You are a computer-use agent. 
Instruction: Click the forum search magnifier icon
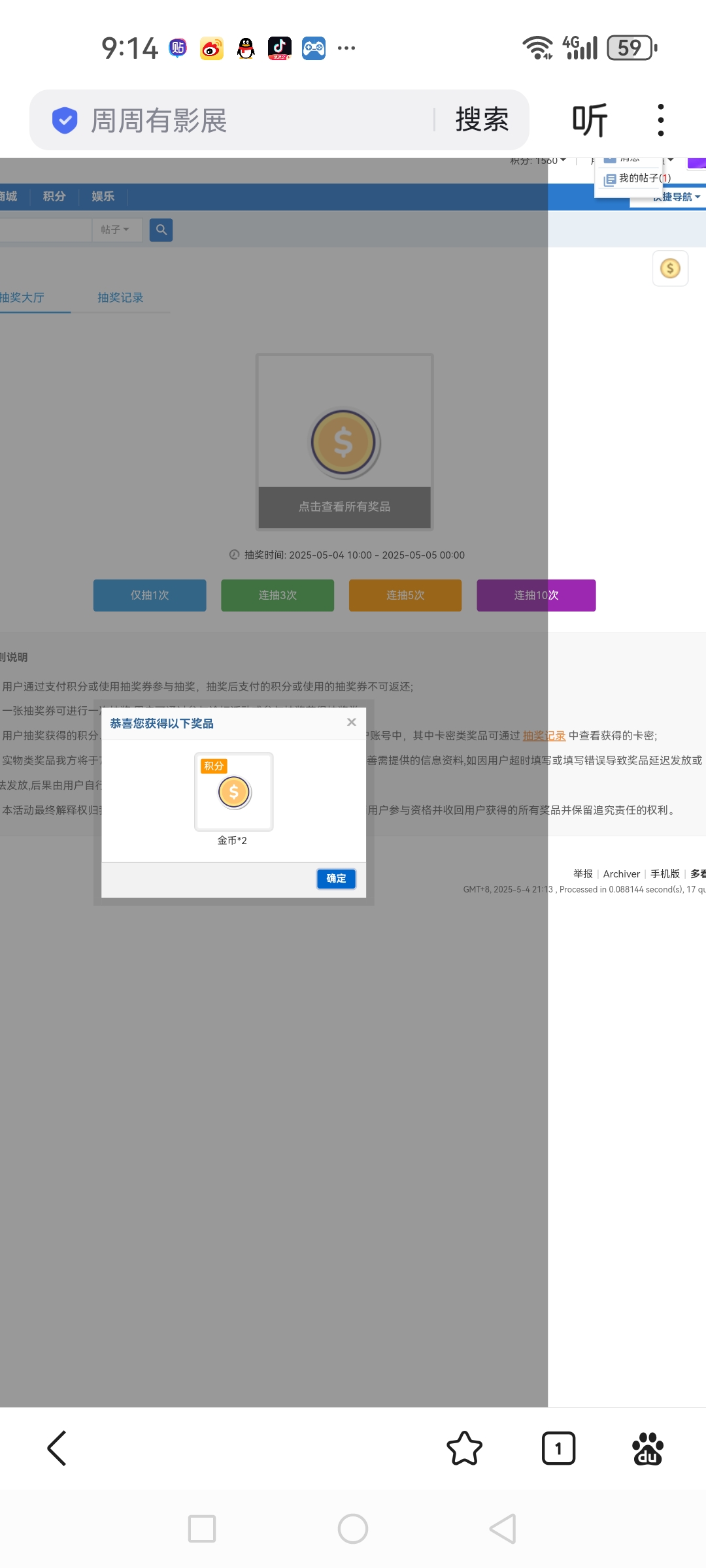tap(161, 230)
